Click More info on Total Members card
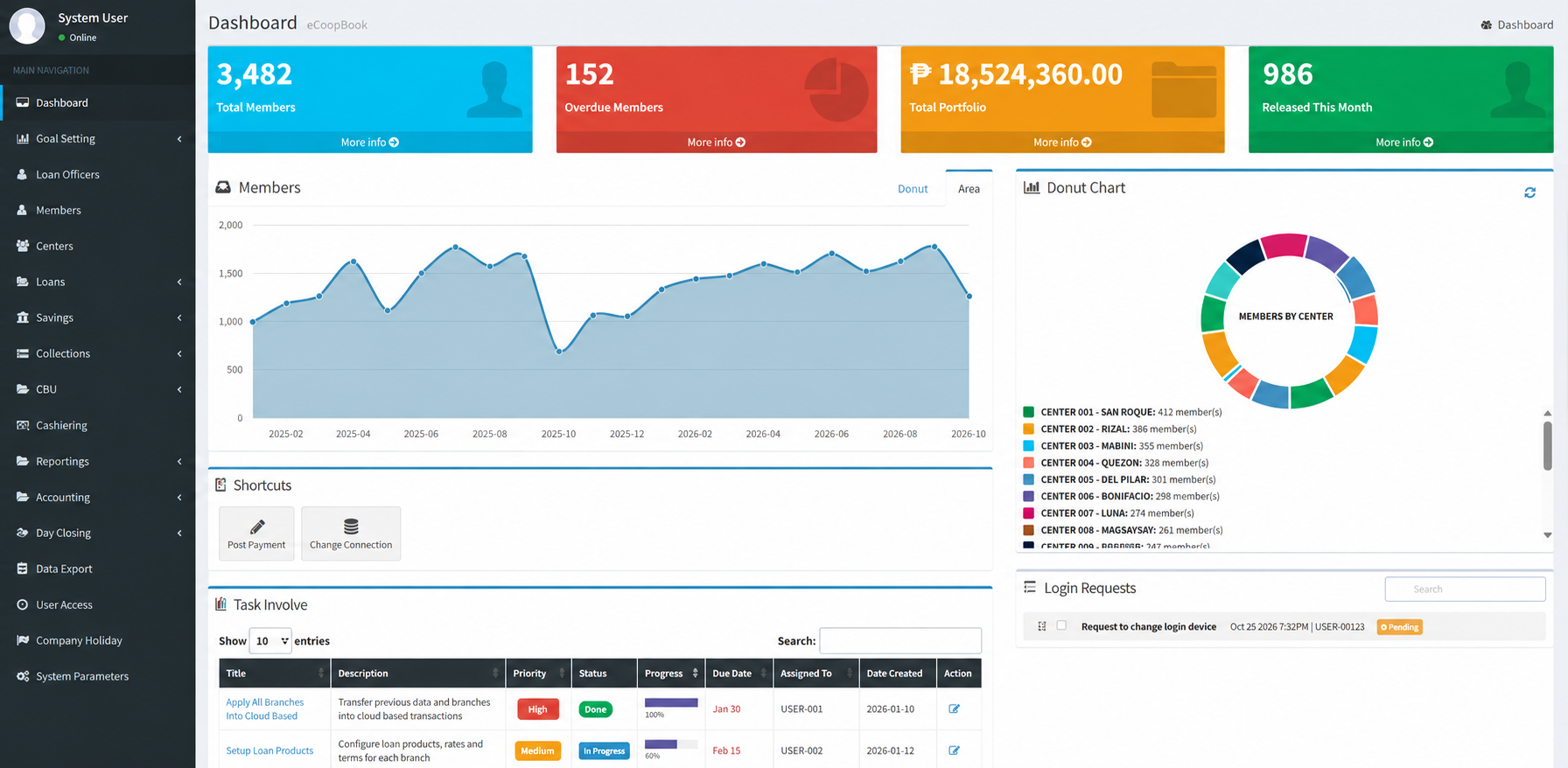The image size is (1568, 768). pos(370,143)
